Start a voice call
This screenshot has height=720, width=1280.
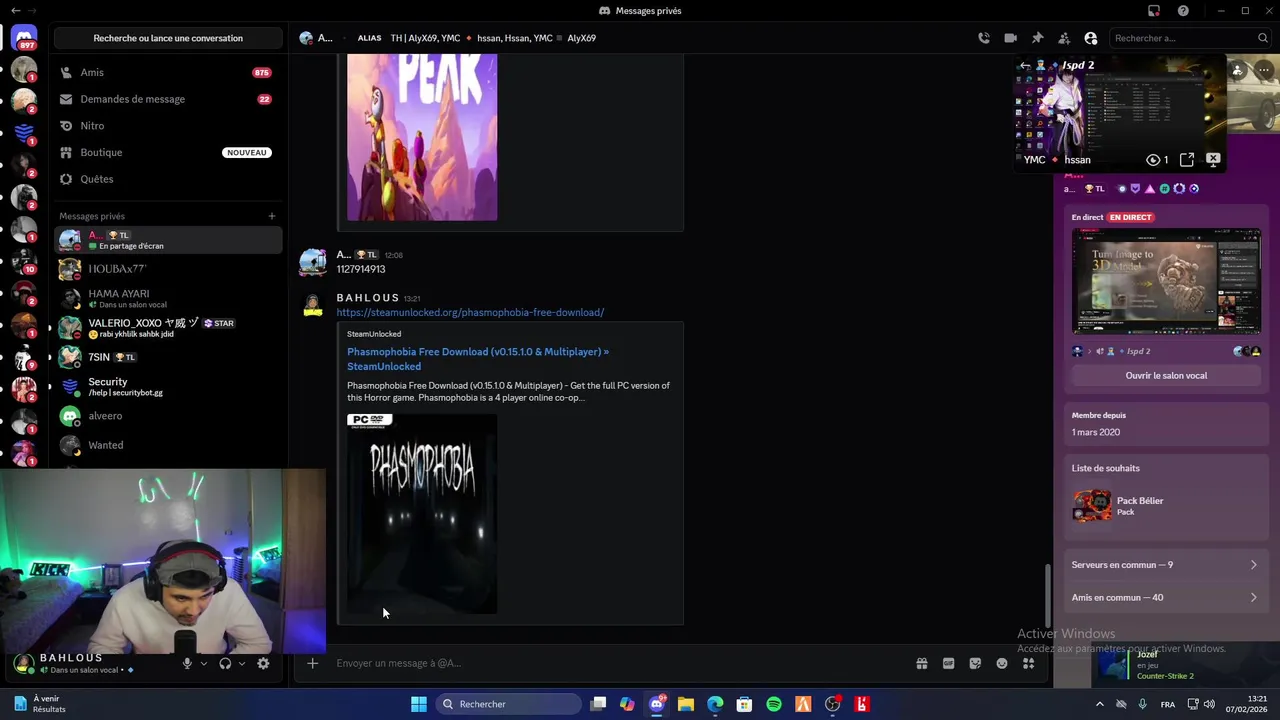[984, 38]
